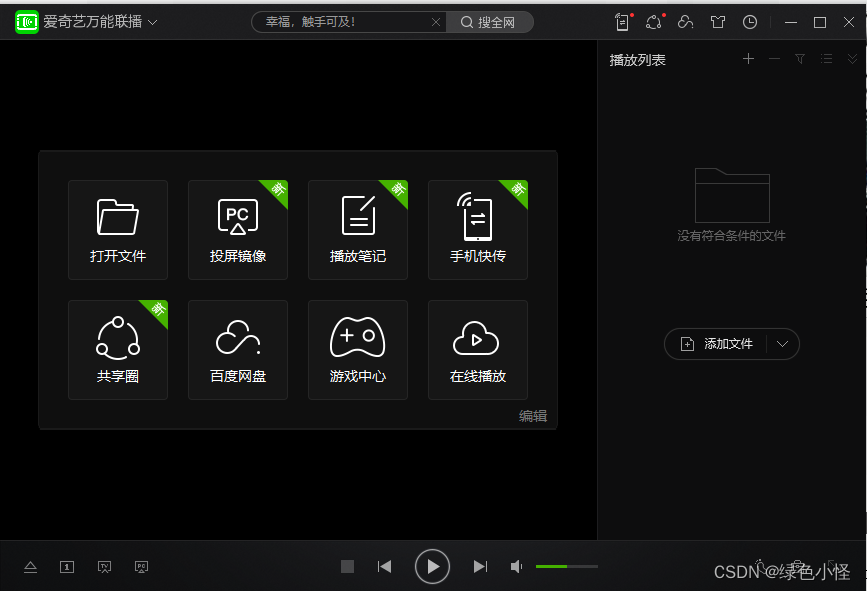
Task: Expand playlist double-chevron menu
Action: (852, 59)
